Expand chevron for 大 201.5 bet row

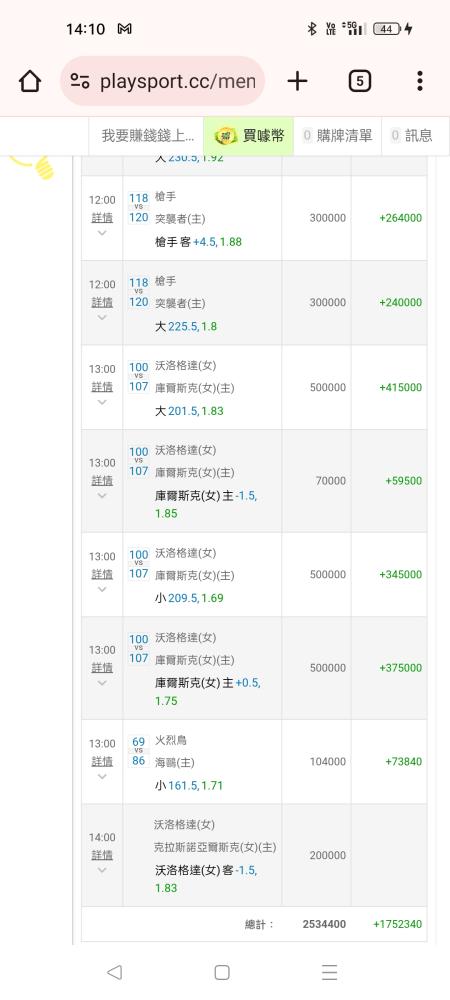pos(102,402)
